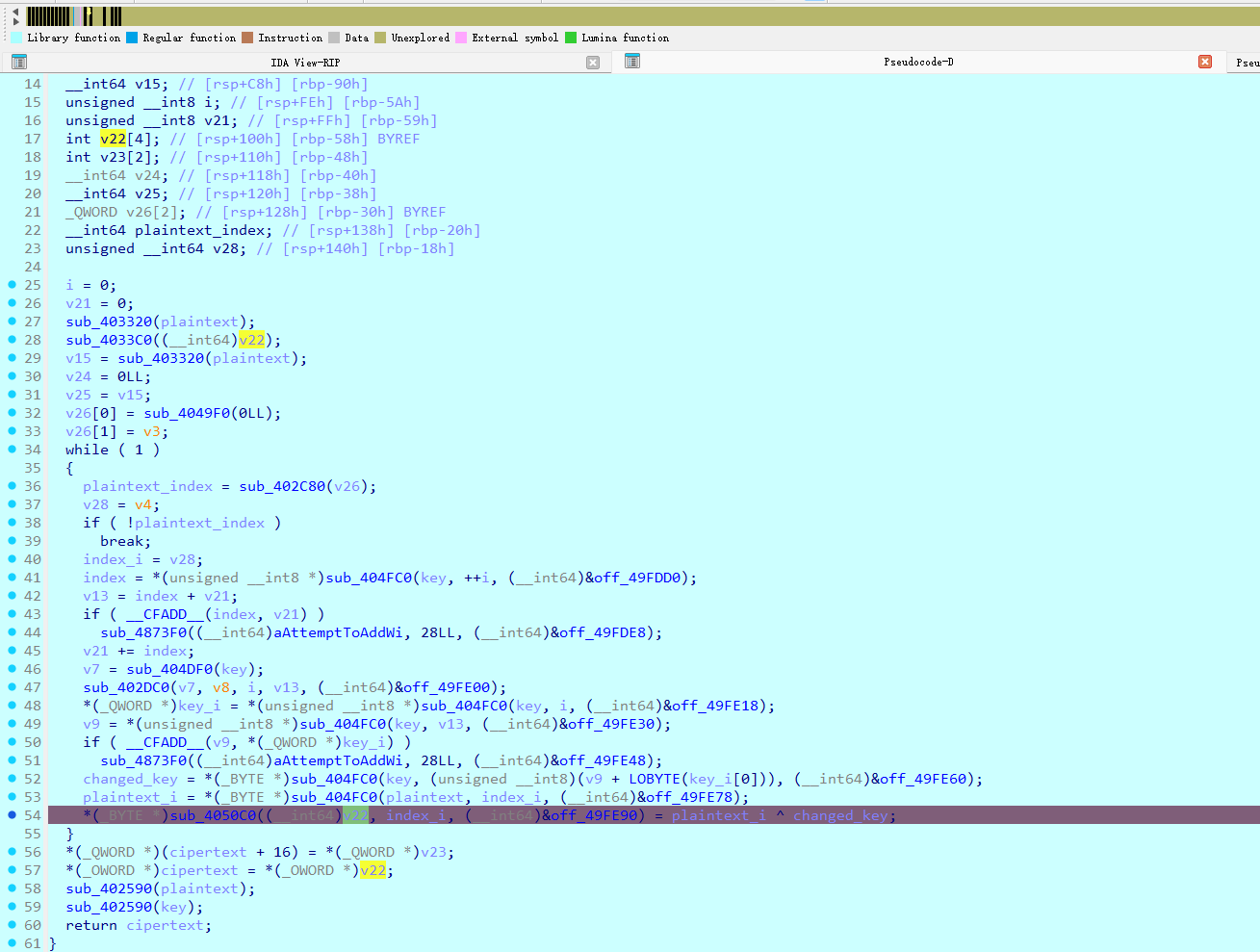The width and height of the screenshot is (1260, 952).
Task: Close the Pseudocode-D tab
Action: coord(1205,62)
